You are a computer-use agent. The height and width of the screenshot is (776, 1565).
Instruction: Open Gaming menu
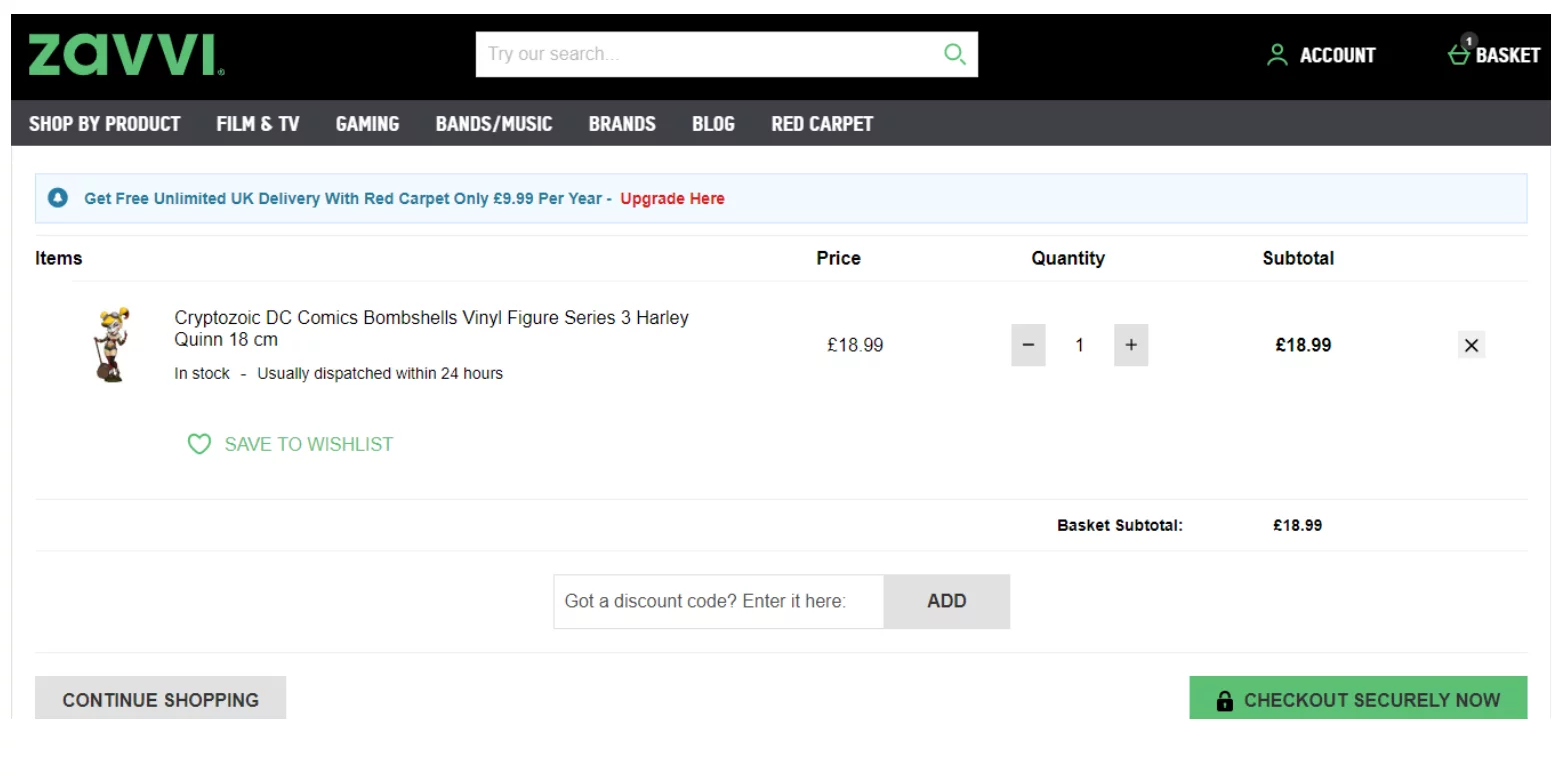(x=367, y=124)
